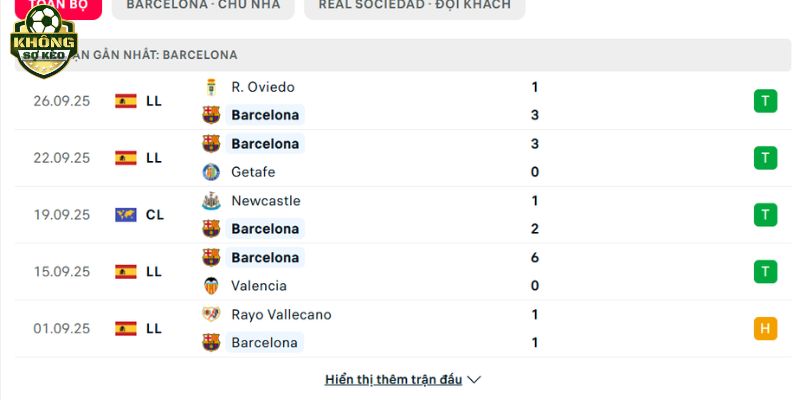The image size is (800, 400).
Task: Switch to Barcelona - Chủ Nhà tab
Action: click(203, 7)
